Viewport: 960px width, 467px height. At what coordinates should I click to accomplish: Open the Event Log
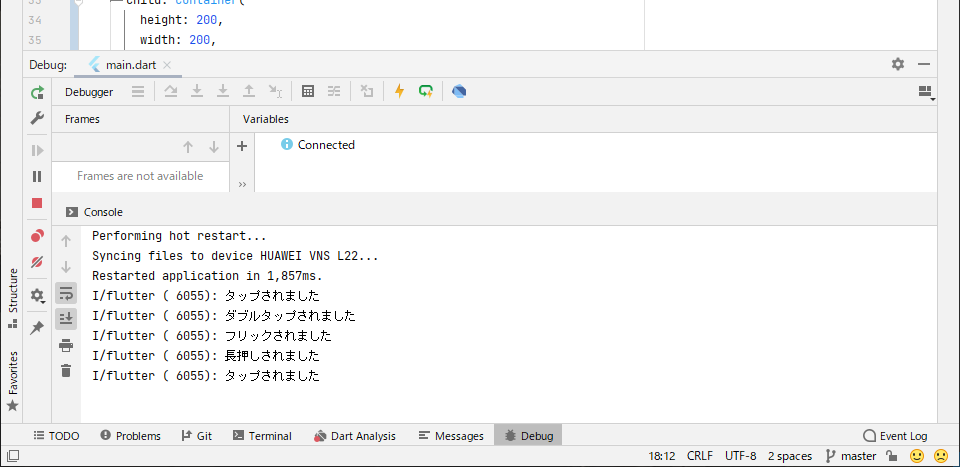tap(895, 436)
